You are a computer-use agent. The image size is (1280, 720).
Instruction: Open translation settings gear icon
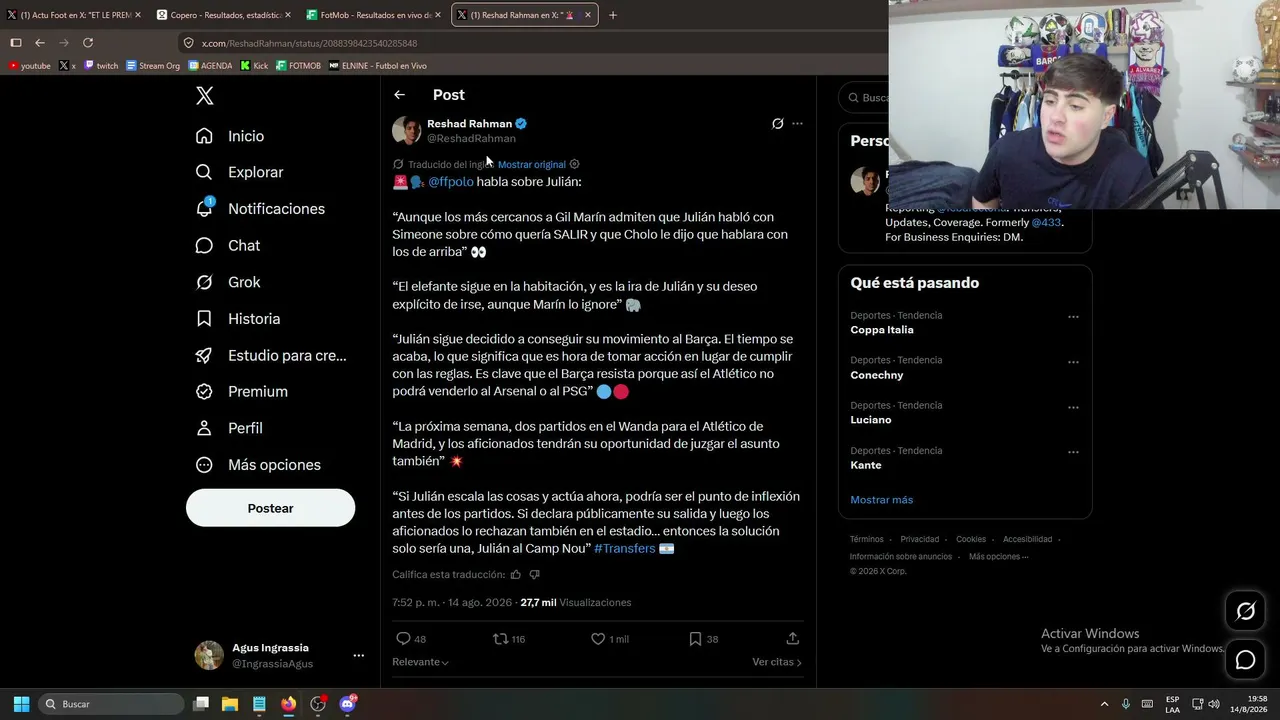click(574, 164)
